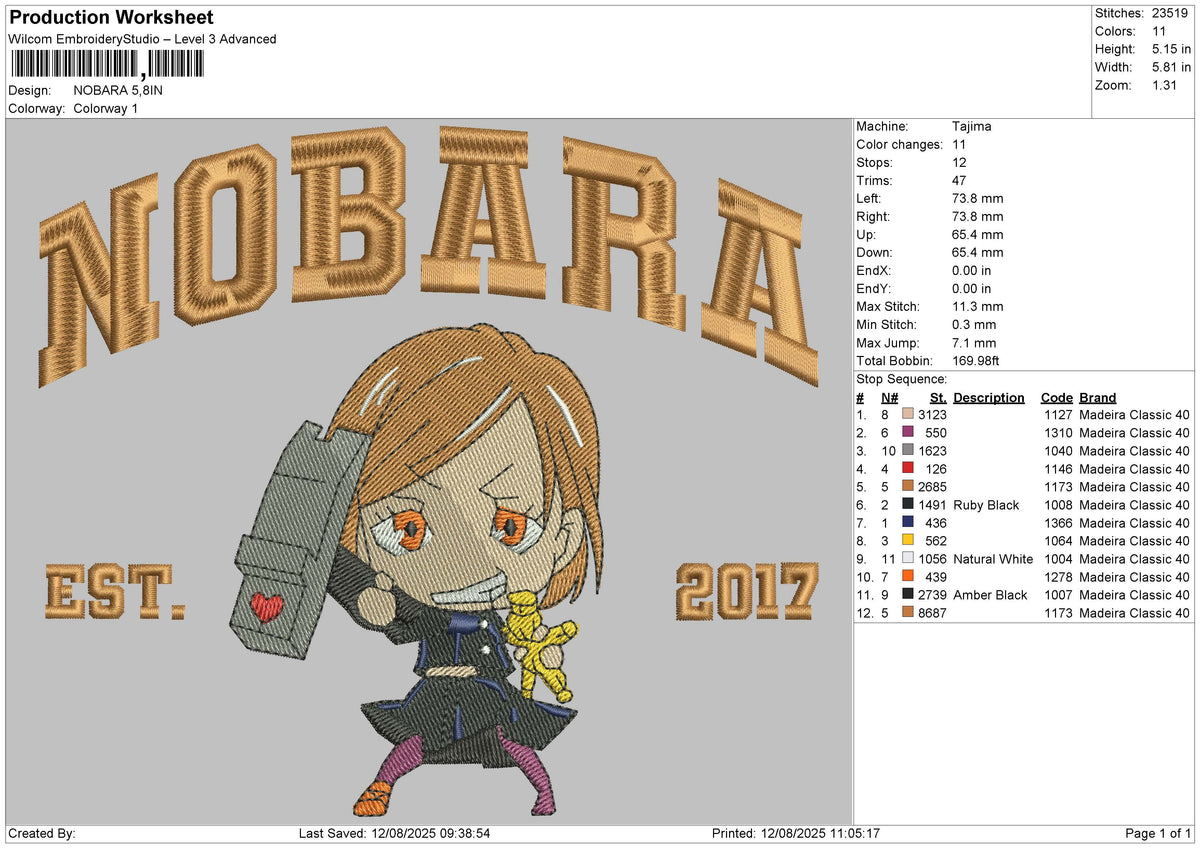Screen dimensions: 1200x848
Task: Select the Natural White color swatch
Action: (907, 558)
